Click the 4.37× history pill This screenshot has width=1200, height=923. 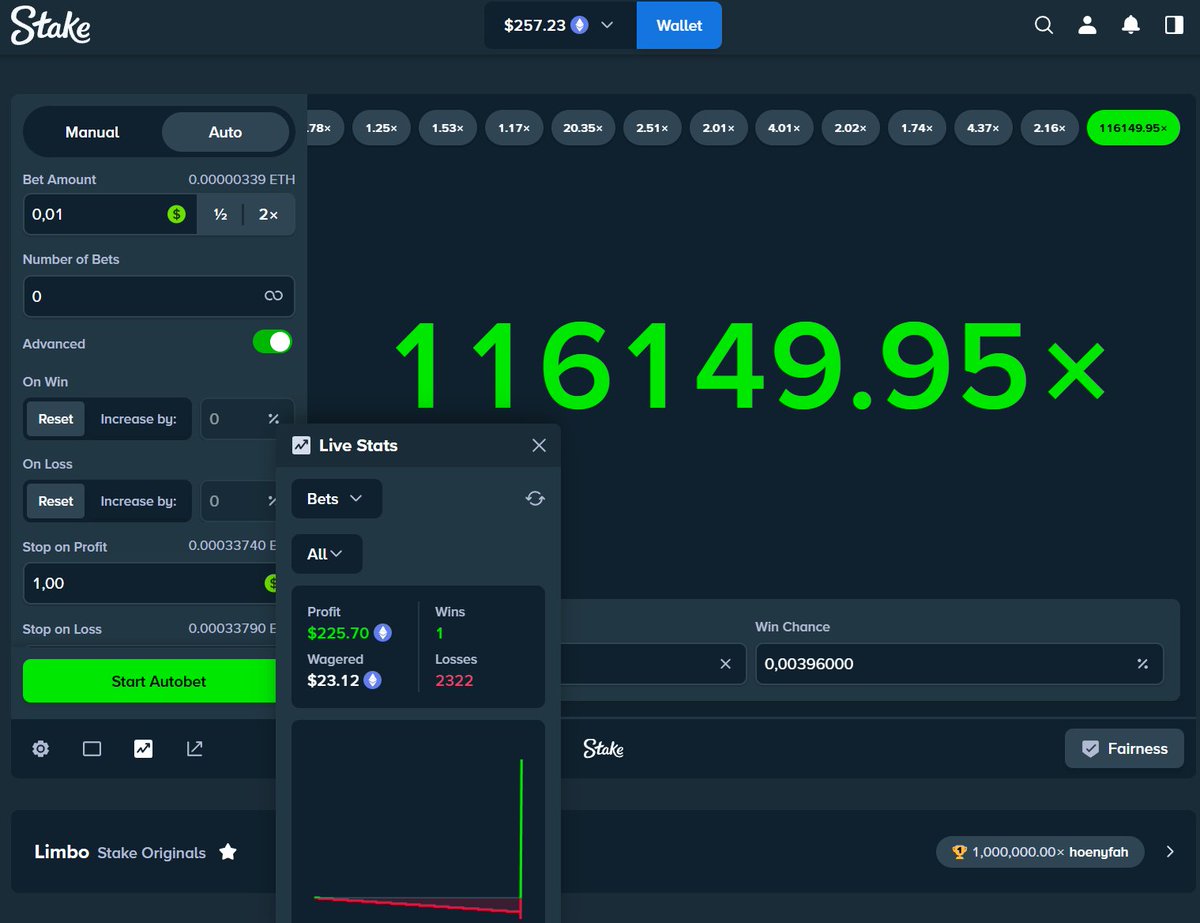click(x=983, y=128)
